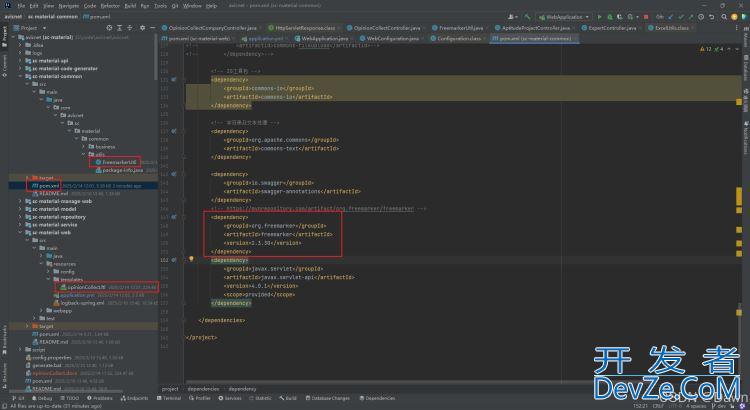Select the HttpServletResponse.class tab
The width and height of the screenshot is (750, 410).
(305, 28)
